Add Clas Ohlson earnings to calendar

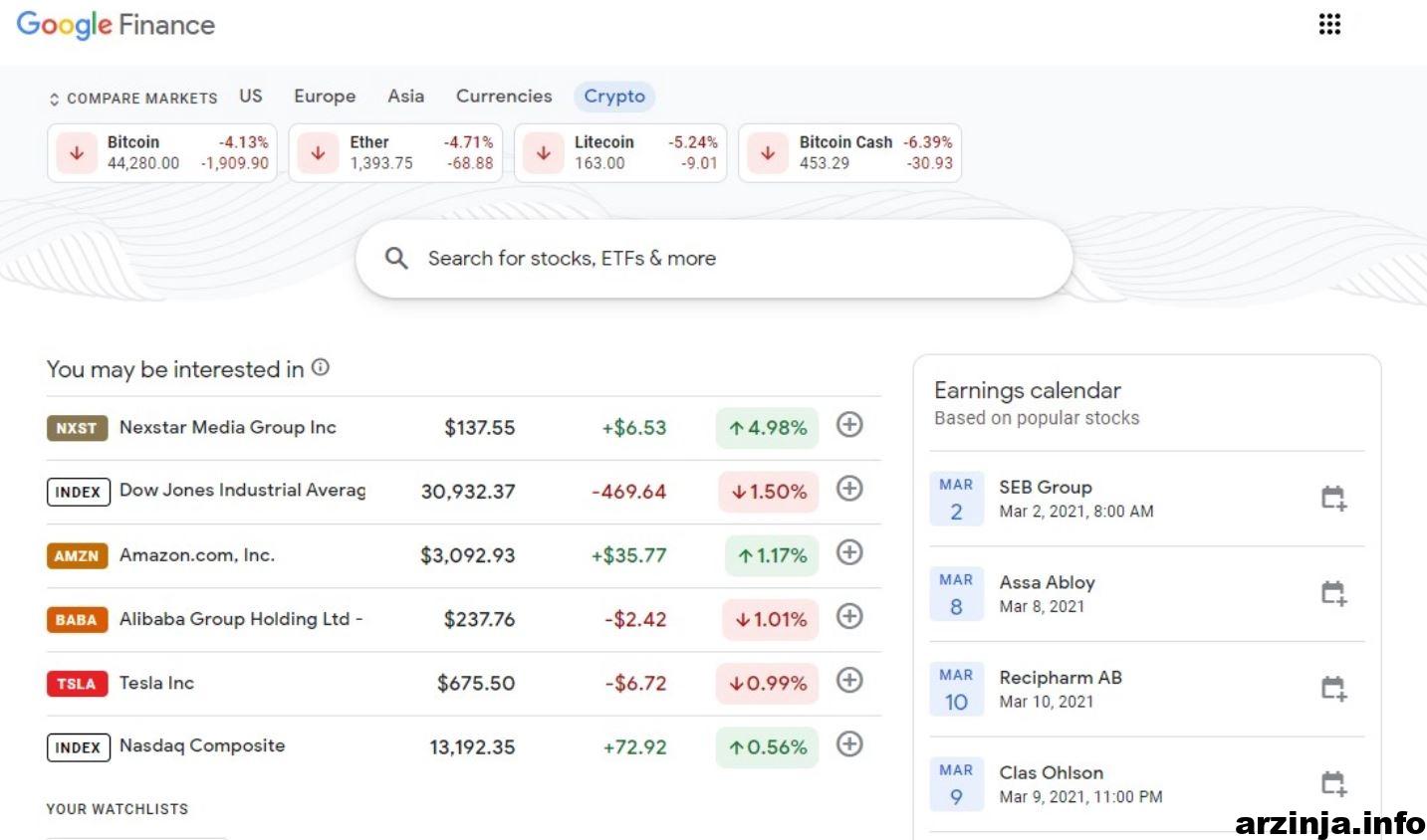pyautogui.click(x=1333, y=783)
